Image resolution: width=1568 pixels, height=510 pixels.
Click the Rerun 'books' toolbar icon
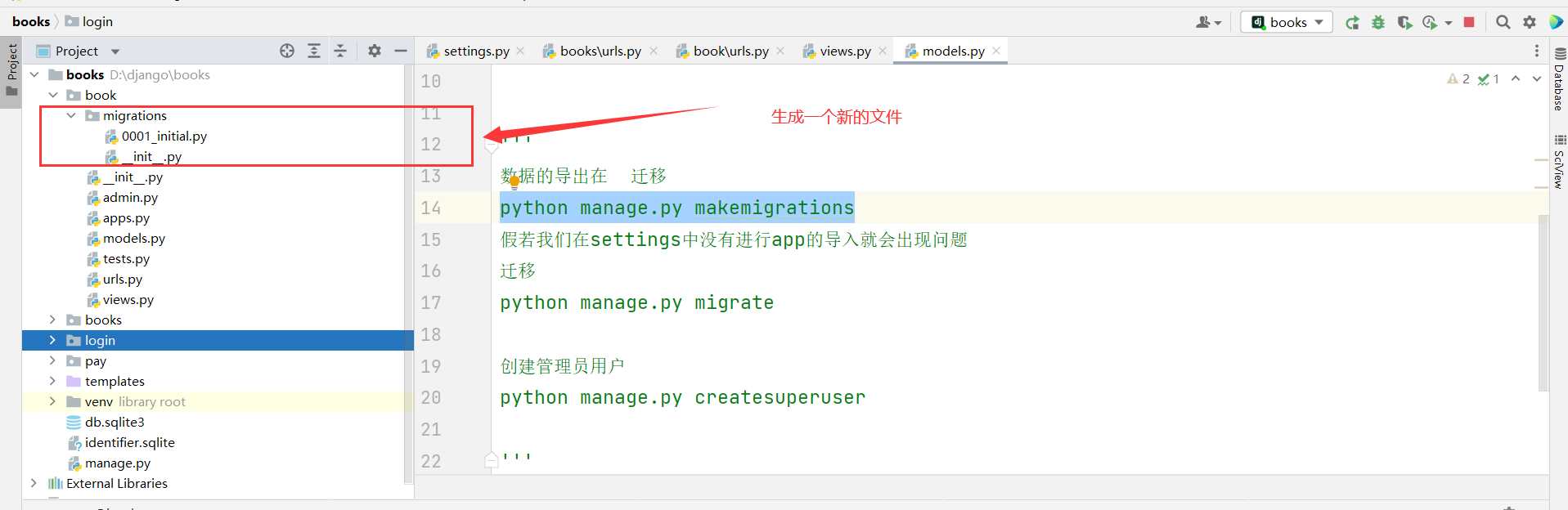[x=1352, y=23]
